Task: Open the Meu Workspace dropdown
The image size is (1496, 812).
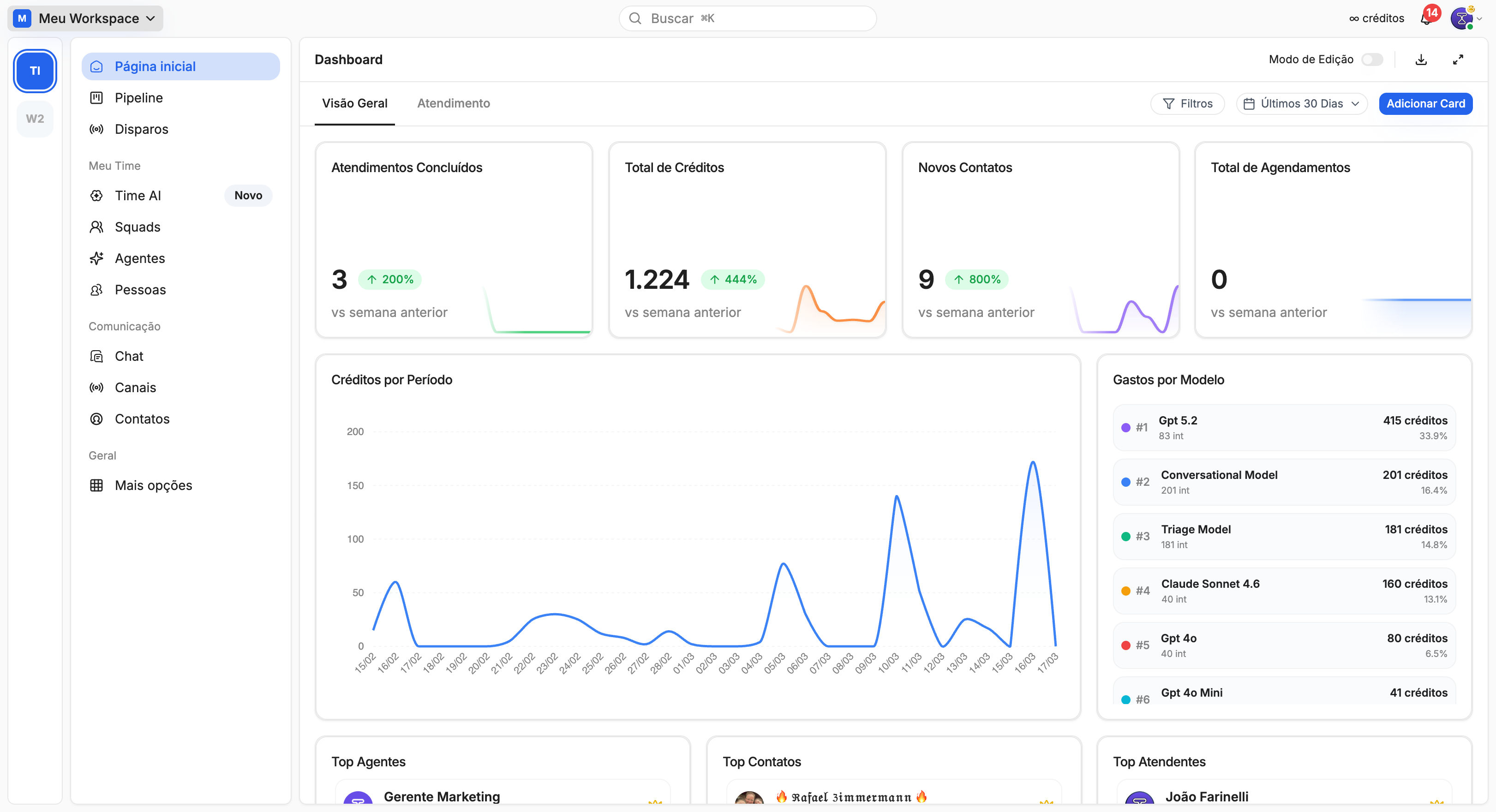Action: (85, 18)
